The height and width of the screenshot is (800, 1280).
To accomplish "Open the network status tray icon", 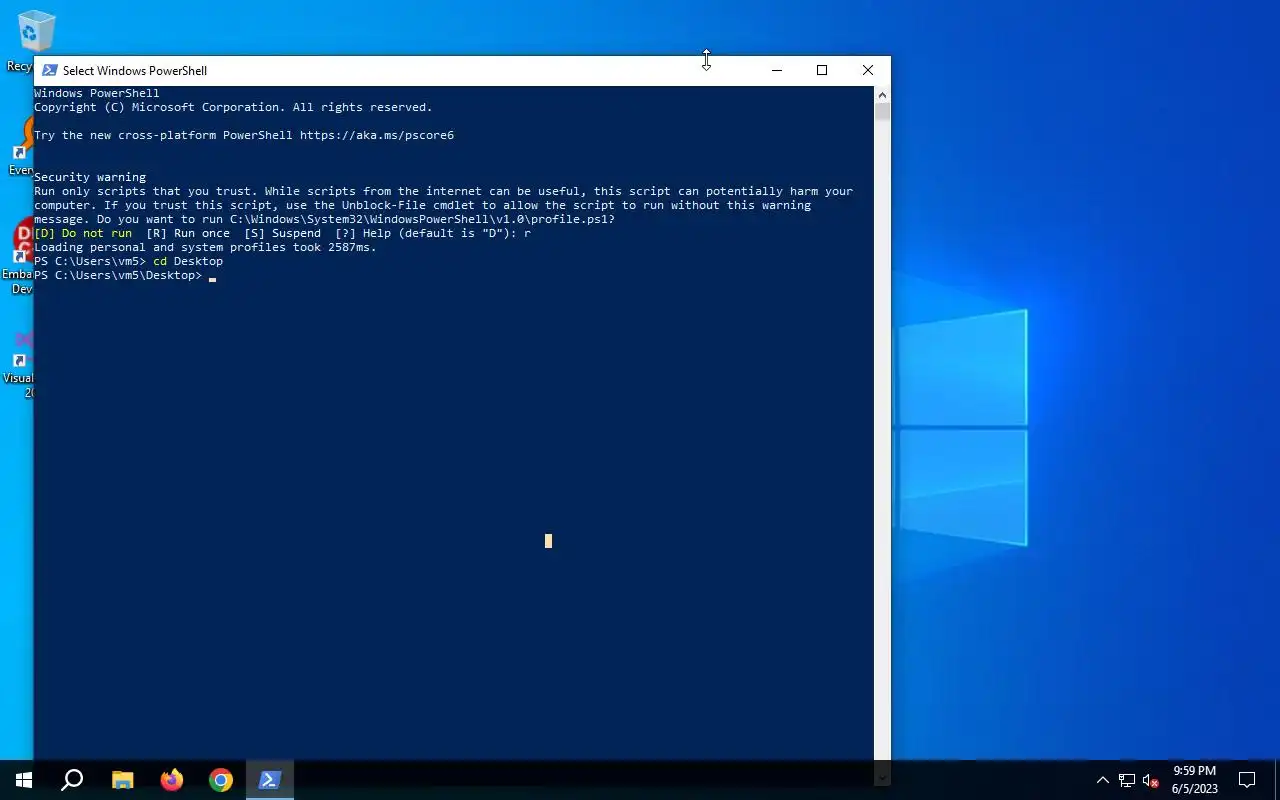I will (1127, 781).
